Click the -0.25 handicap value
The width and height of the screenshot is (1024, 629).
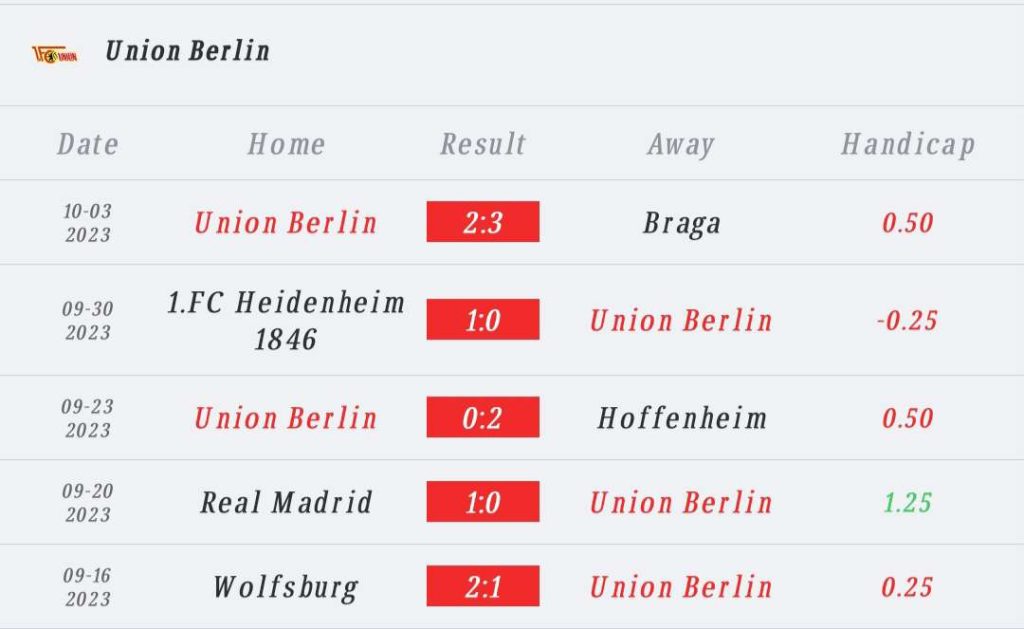(x=907, y=320)
